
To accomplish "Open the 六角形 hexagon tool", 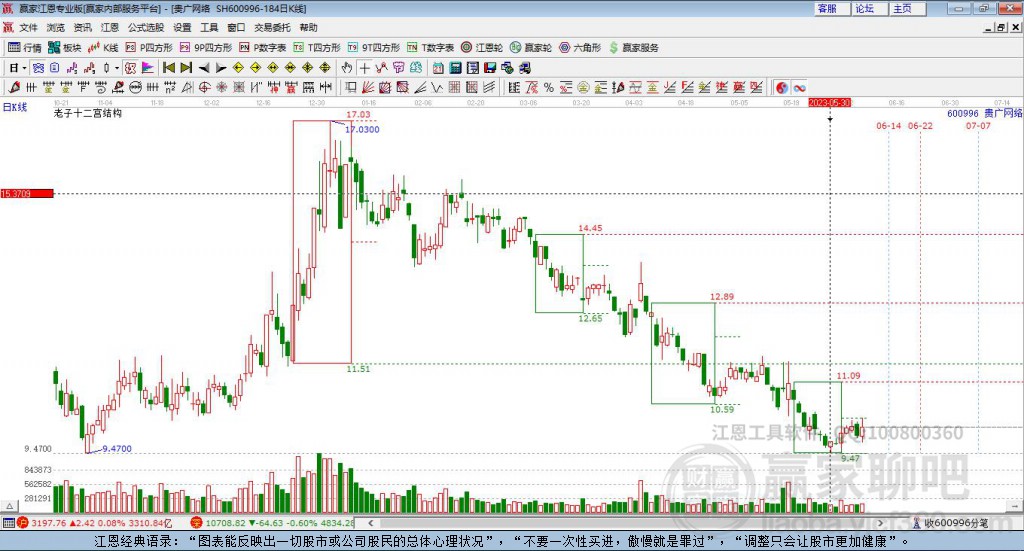I will point(580,48).
